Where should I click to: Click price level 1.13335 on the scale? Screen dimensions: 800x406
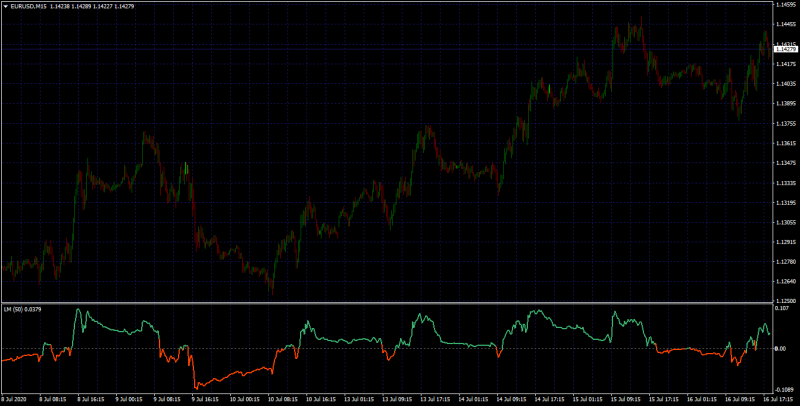[x=786, y=183]
